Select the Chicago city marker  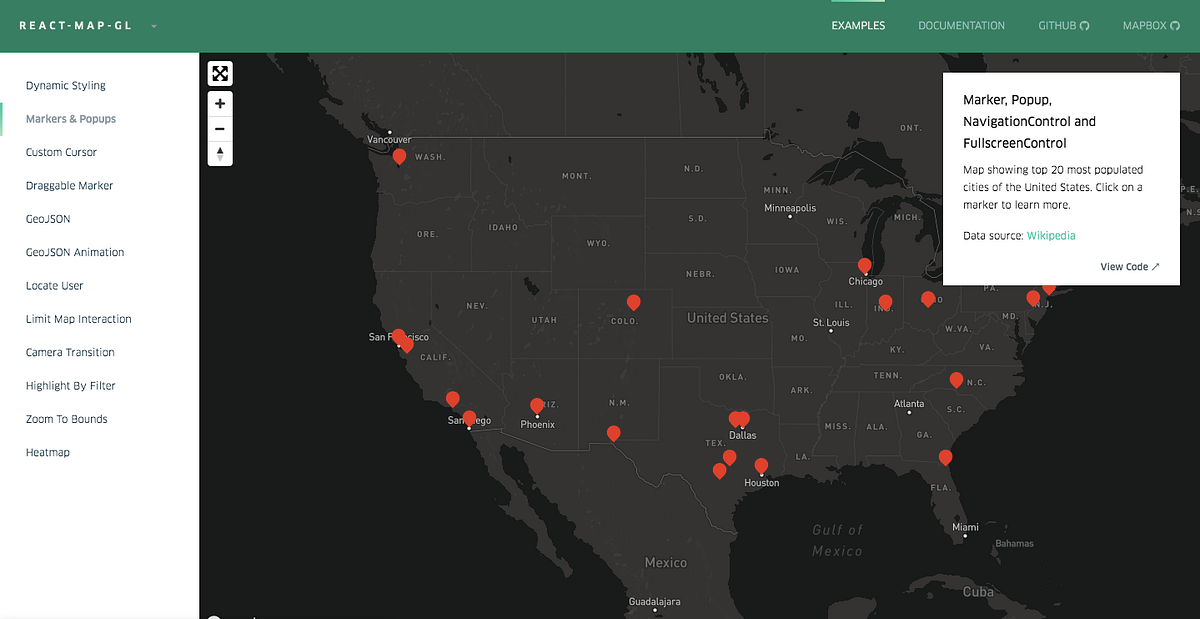pos(865,265)
